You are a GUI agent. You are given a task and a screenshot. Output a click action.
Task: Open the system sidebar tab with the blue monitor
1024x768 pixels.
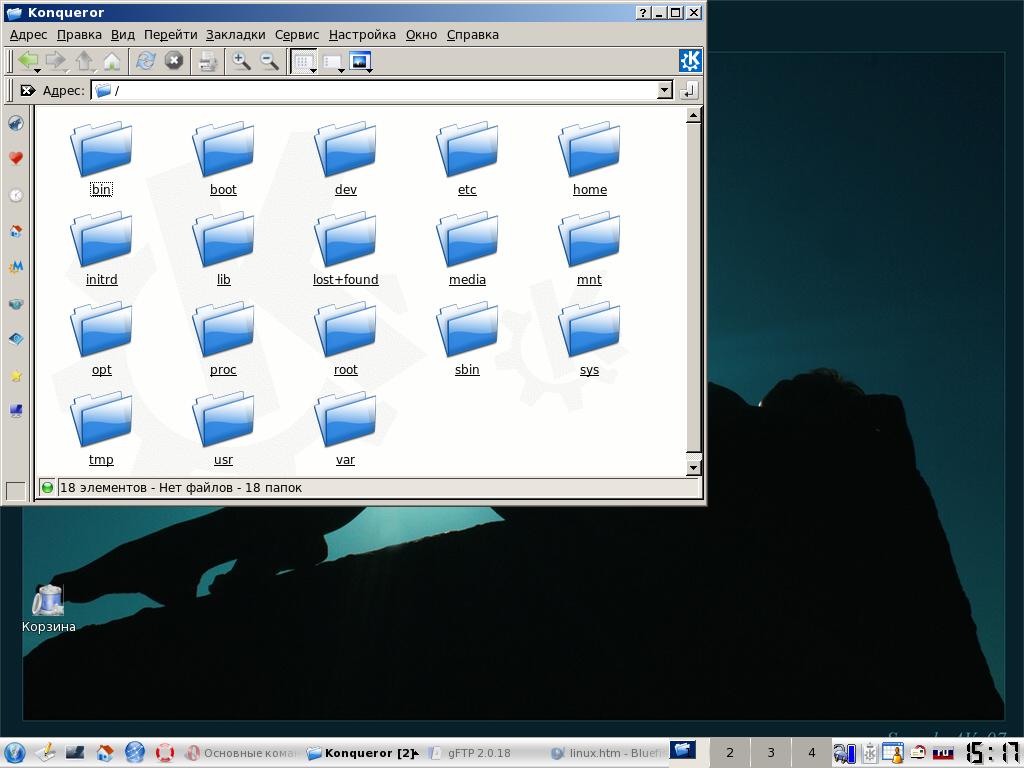click(x=16, y=411)
